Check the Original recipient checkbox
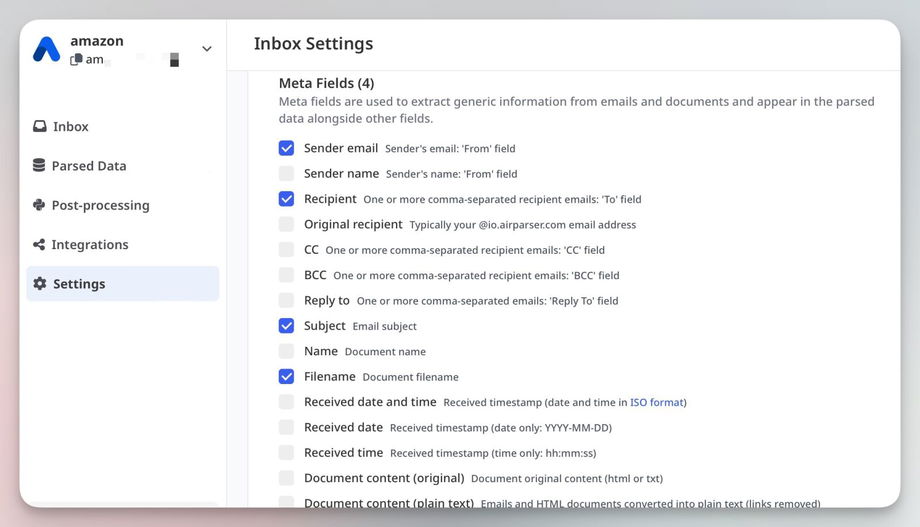Viewport: 920px width, 527px height. point(287,225)
